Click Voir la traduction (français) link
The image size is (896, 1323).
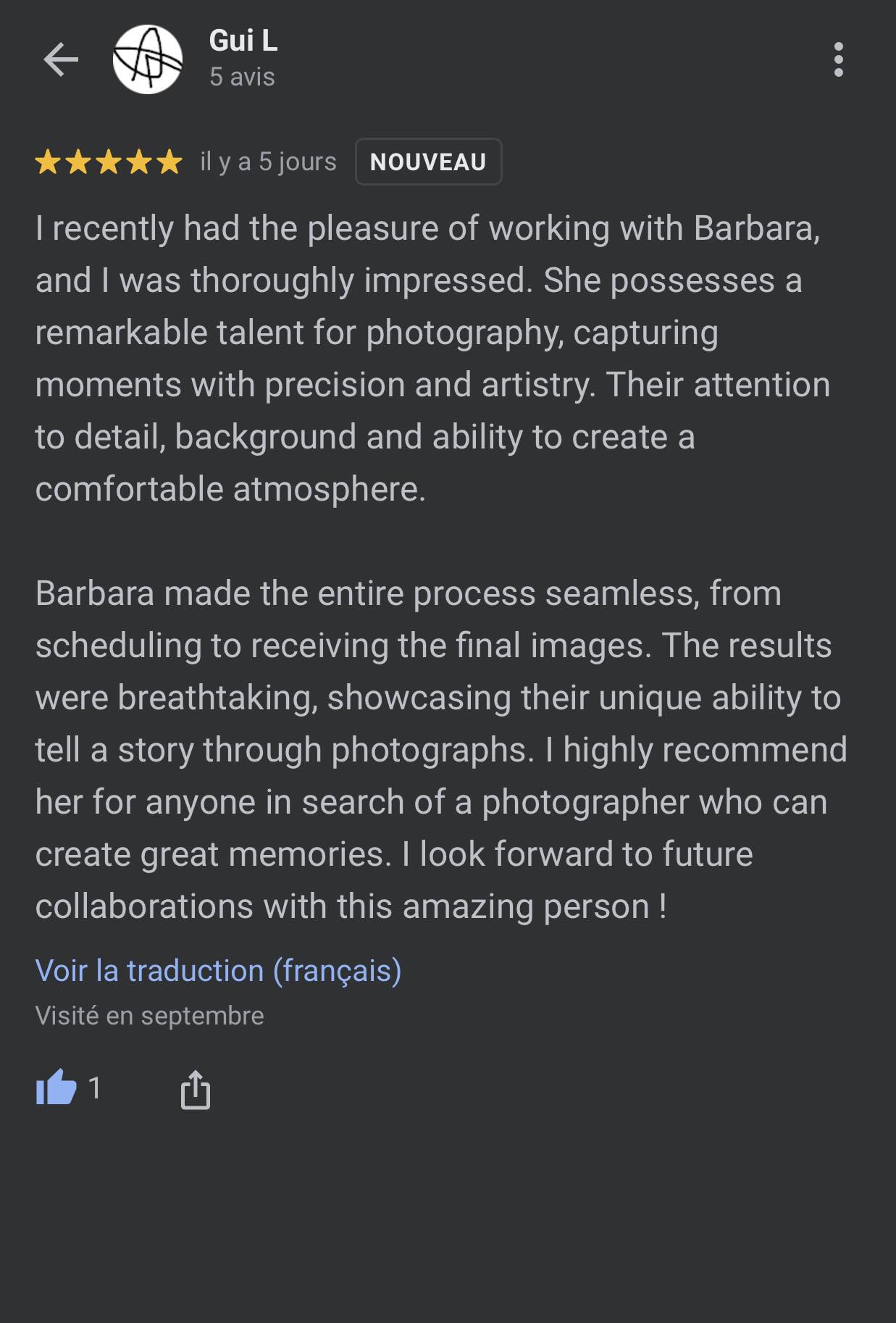[x=218, y=971]
